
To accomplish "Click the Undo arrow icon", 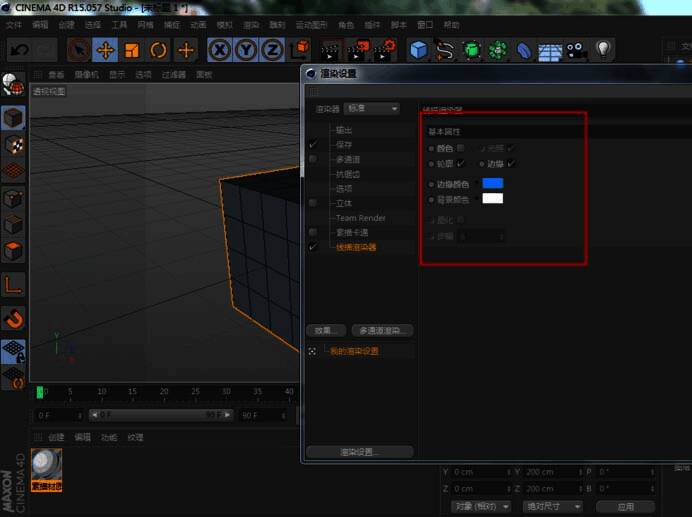I will point(19,49).
